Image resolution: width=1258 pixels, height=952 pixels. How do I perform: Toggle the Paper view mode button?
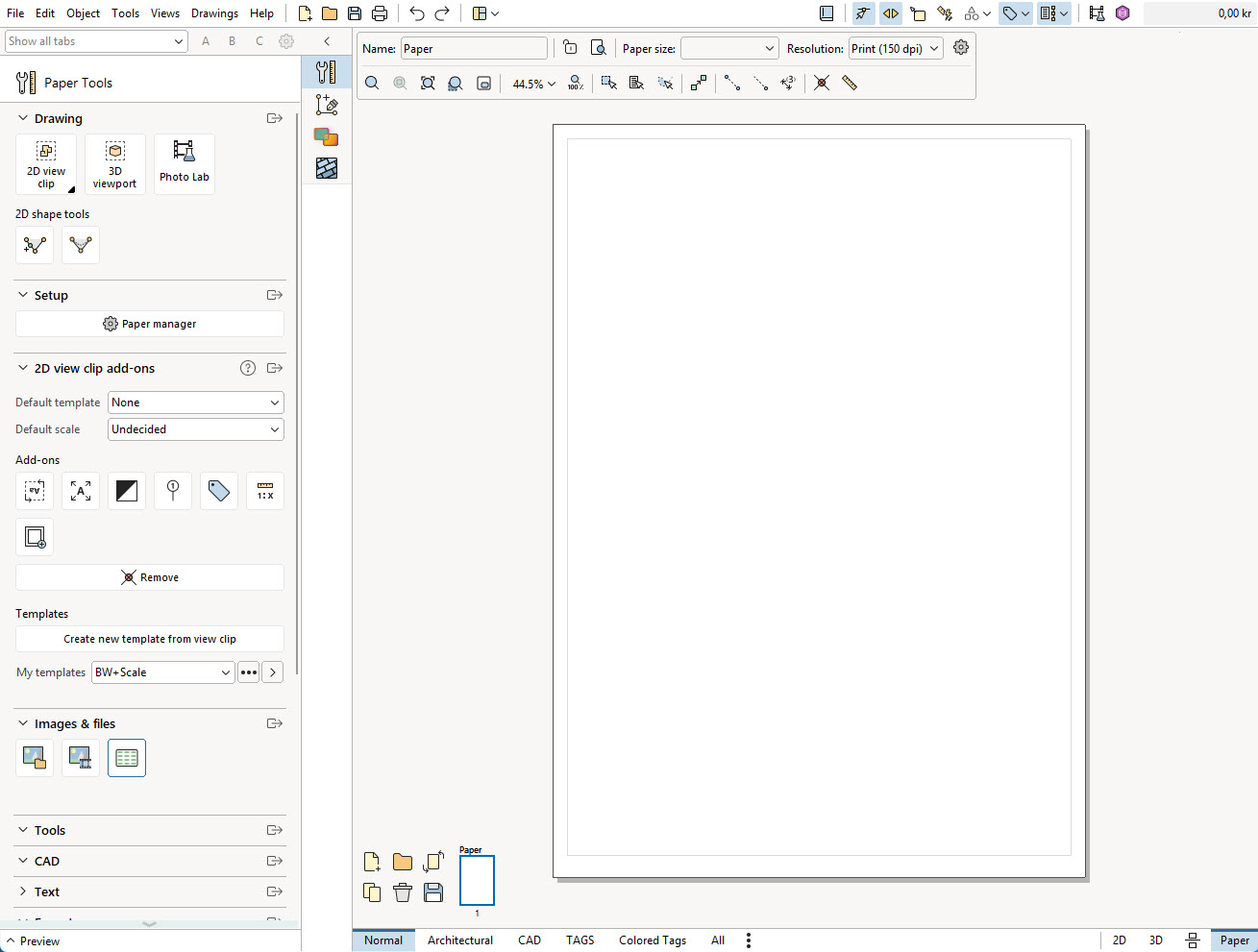tap(1234, 940)
